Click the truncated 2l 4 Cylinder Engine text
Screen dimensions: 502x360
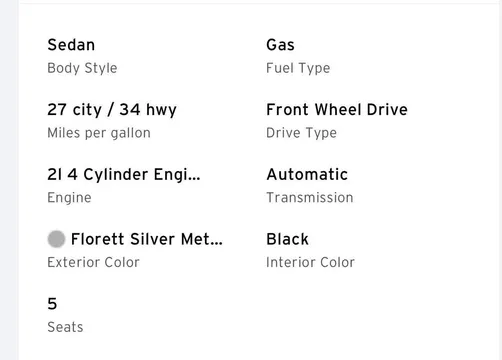coord(124,175)
